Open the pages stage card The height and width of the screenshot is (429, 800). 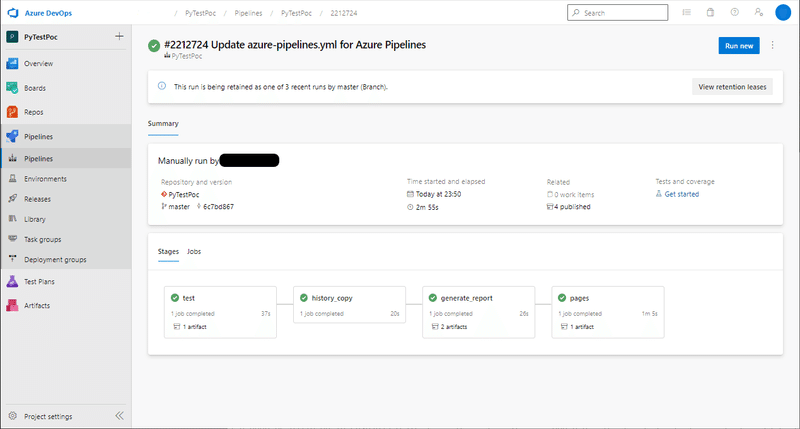pos(608,312)
